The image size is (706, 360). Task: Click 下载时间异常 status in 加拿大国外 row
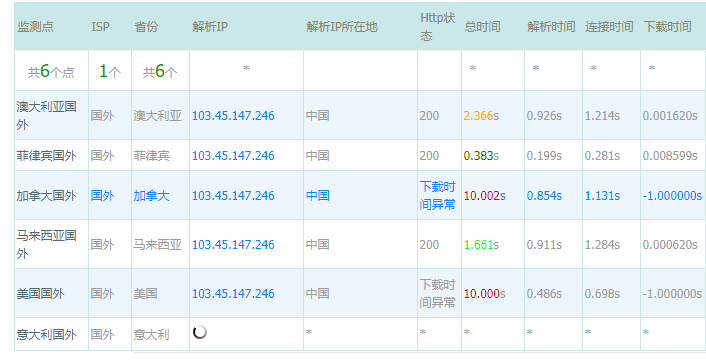click(438, 196)
